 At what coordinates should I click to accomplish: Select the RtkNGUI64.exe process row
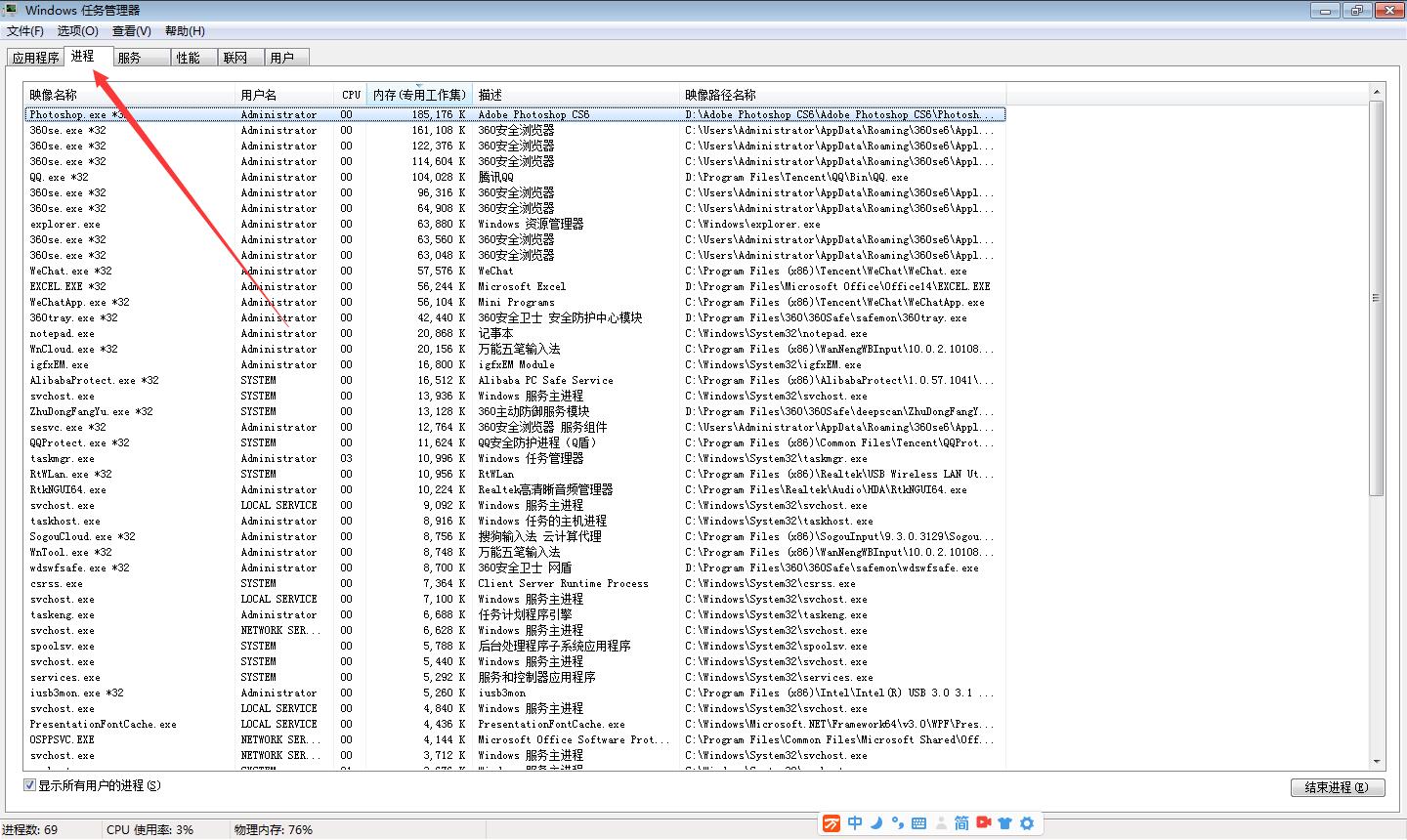pos(515,489)
